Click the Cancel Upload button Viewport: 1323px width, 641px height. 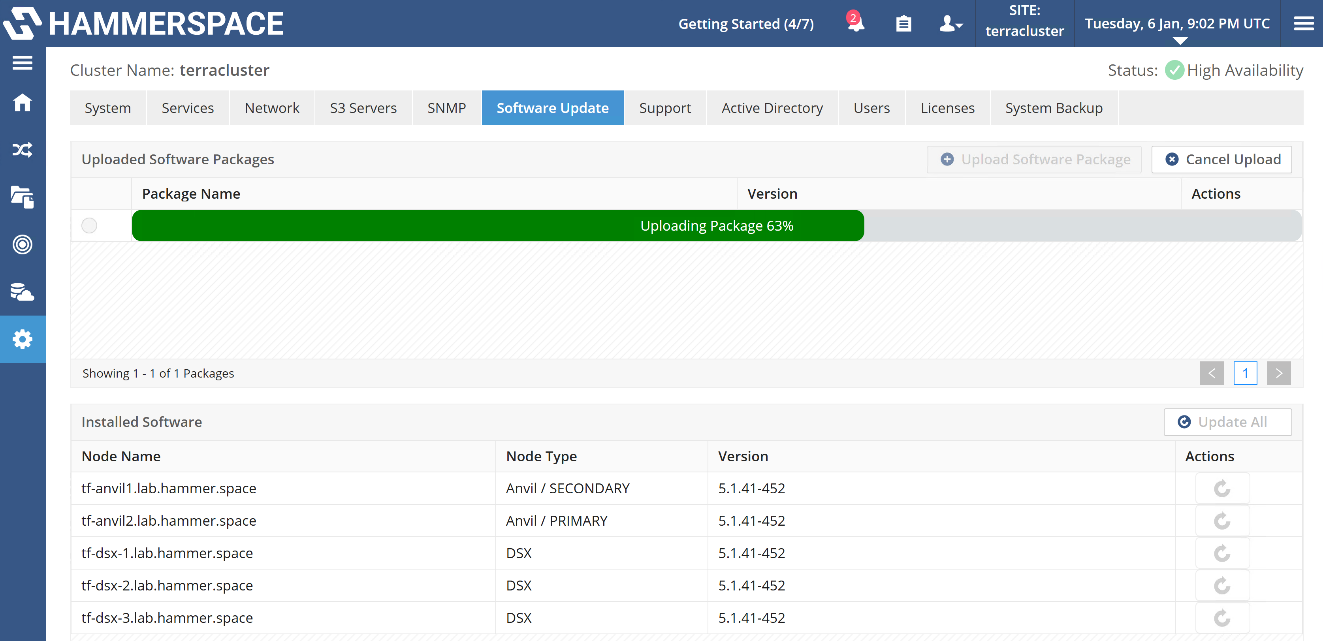[1222, 159]
